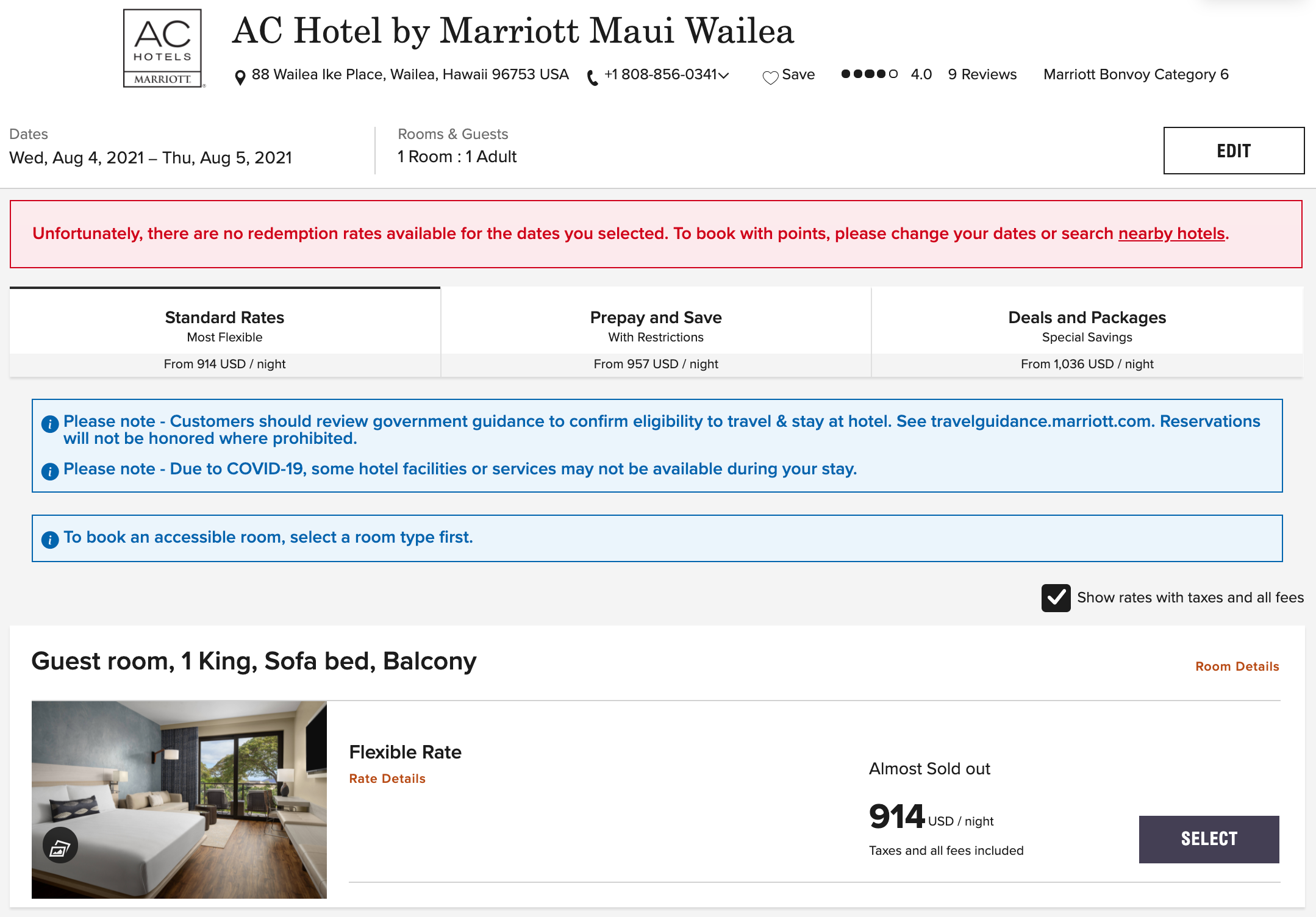Uncheck Show rates with taxes and fees
The image size is (1316, 917).
click(x=1056, y=598)
